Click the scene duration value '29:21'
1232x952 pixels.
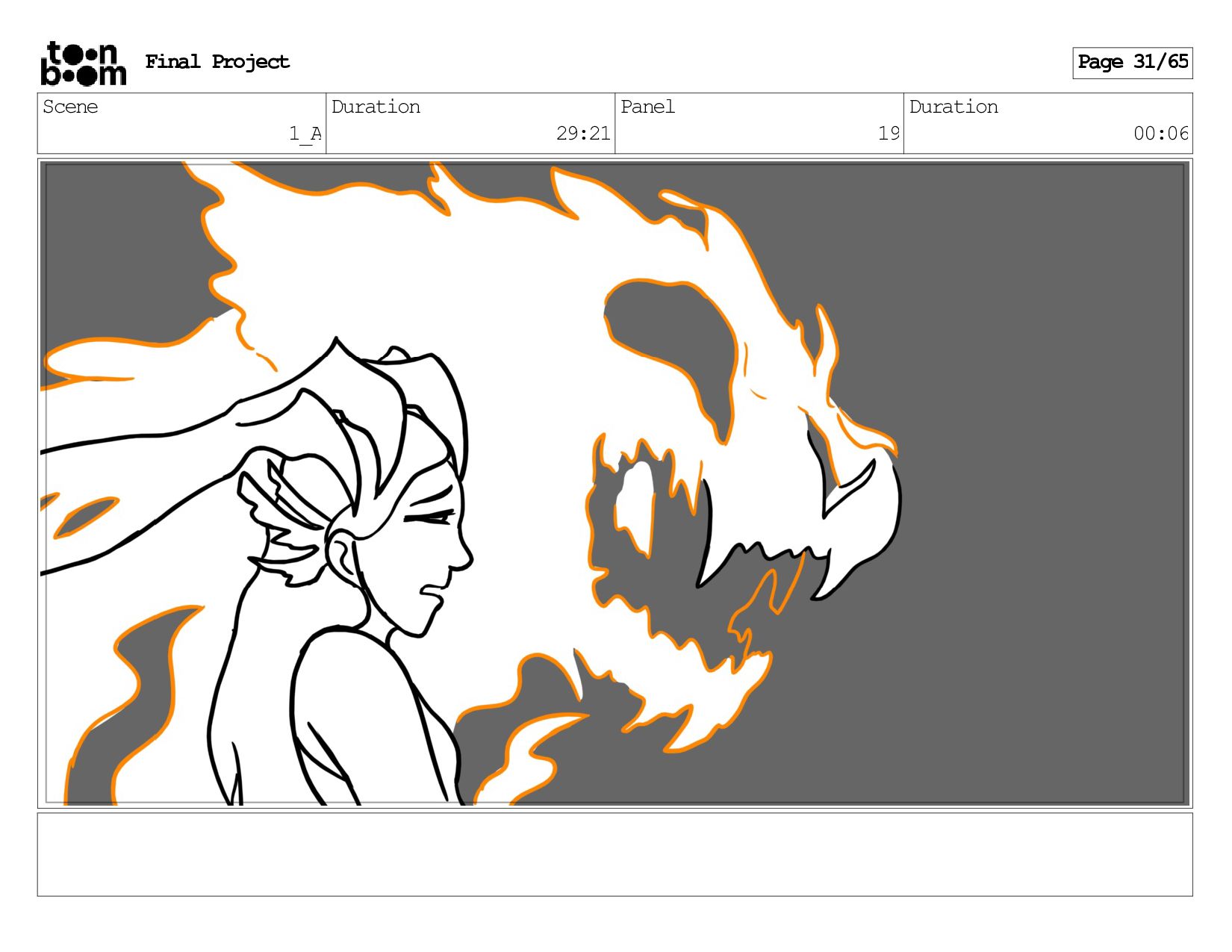click(x=583, y=134)
